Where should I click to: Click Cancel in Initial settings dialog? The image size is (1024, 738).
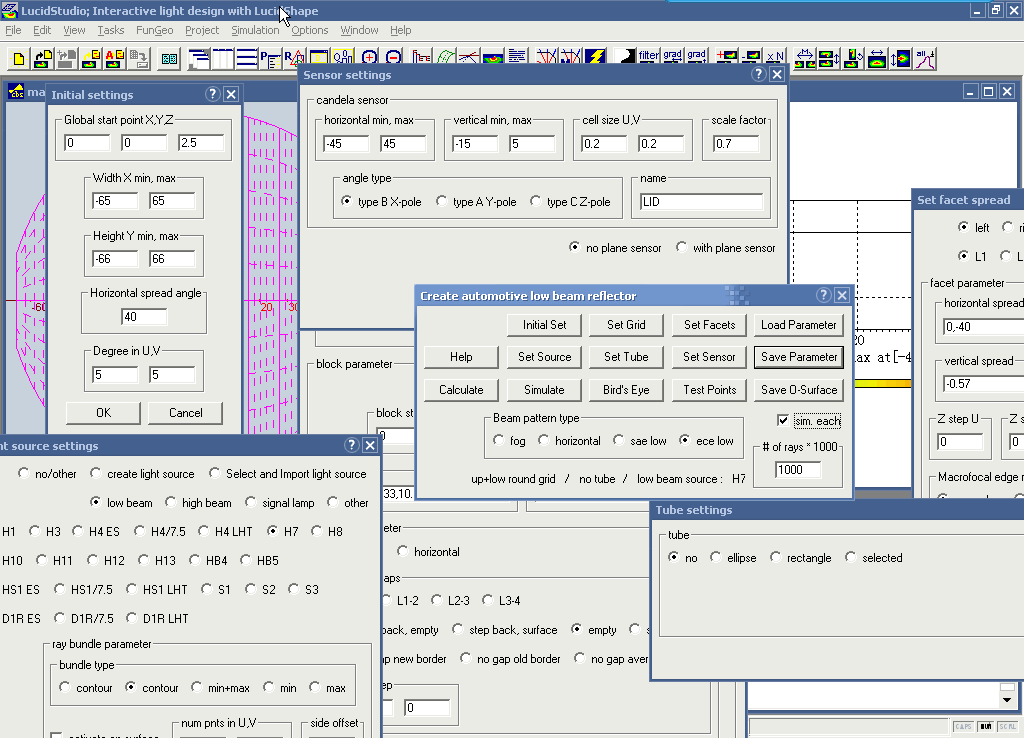tap(185, 413)
